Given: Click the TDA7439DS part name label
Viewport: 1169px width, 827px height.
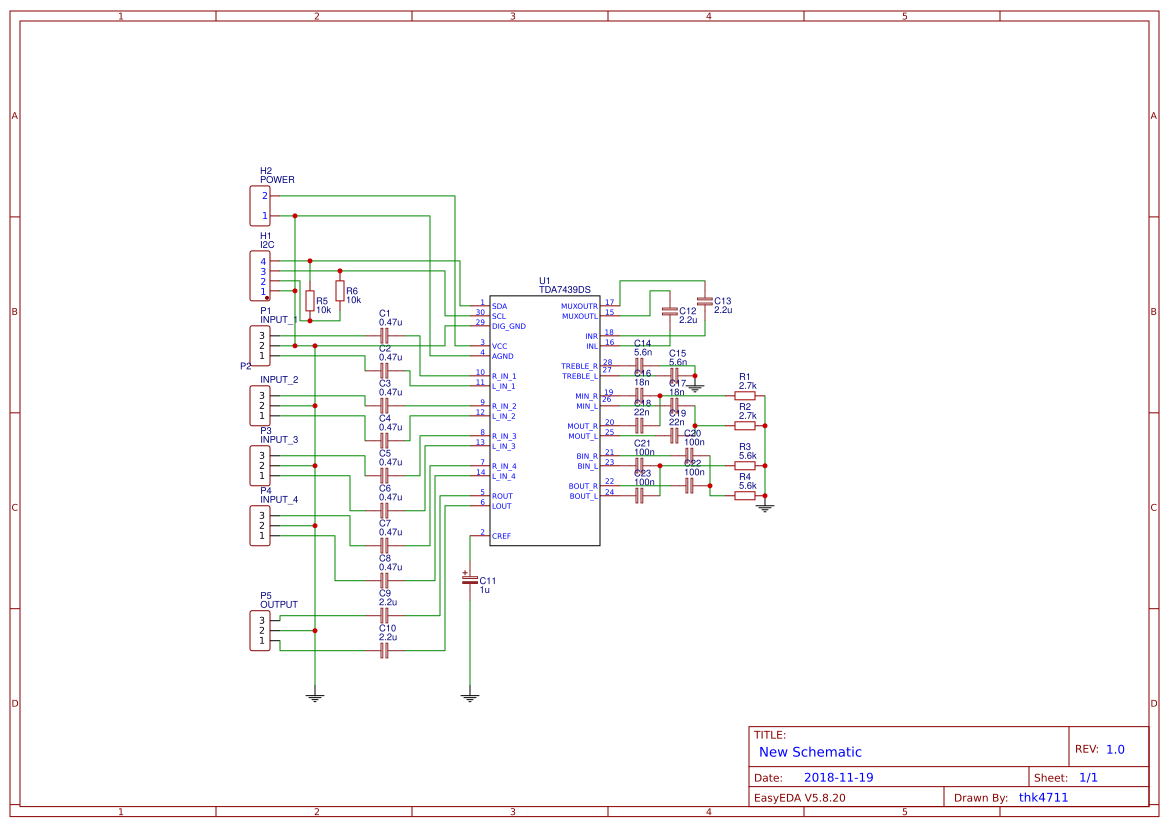Looking at the screenshot, I should tap(564, 290).
